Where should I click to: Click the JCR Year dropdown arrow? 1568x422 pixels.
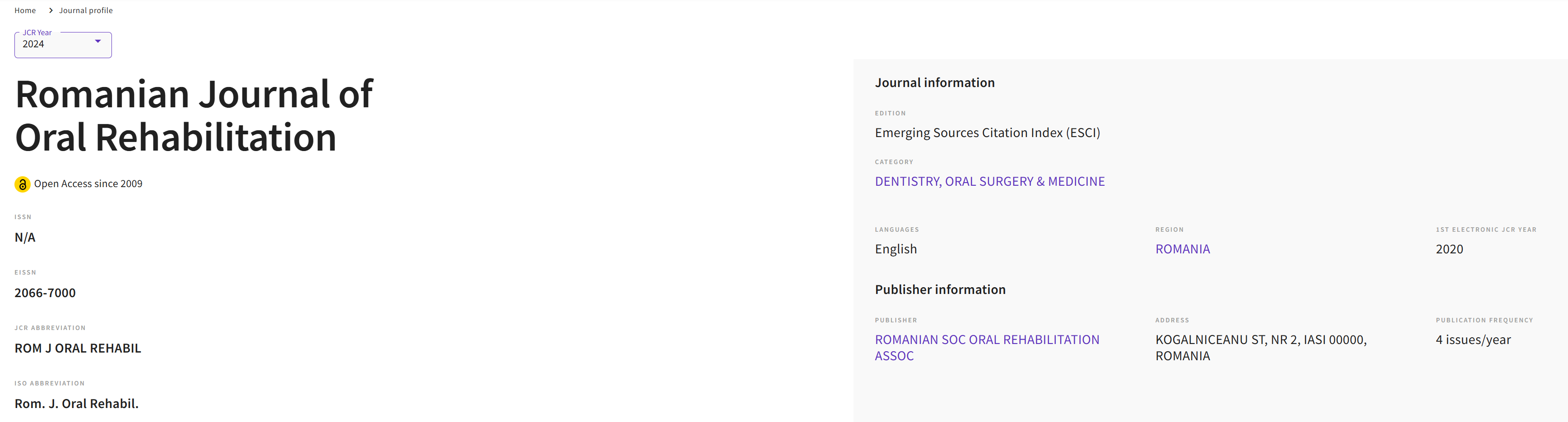point(97,41)
